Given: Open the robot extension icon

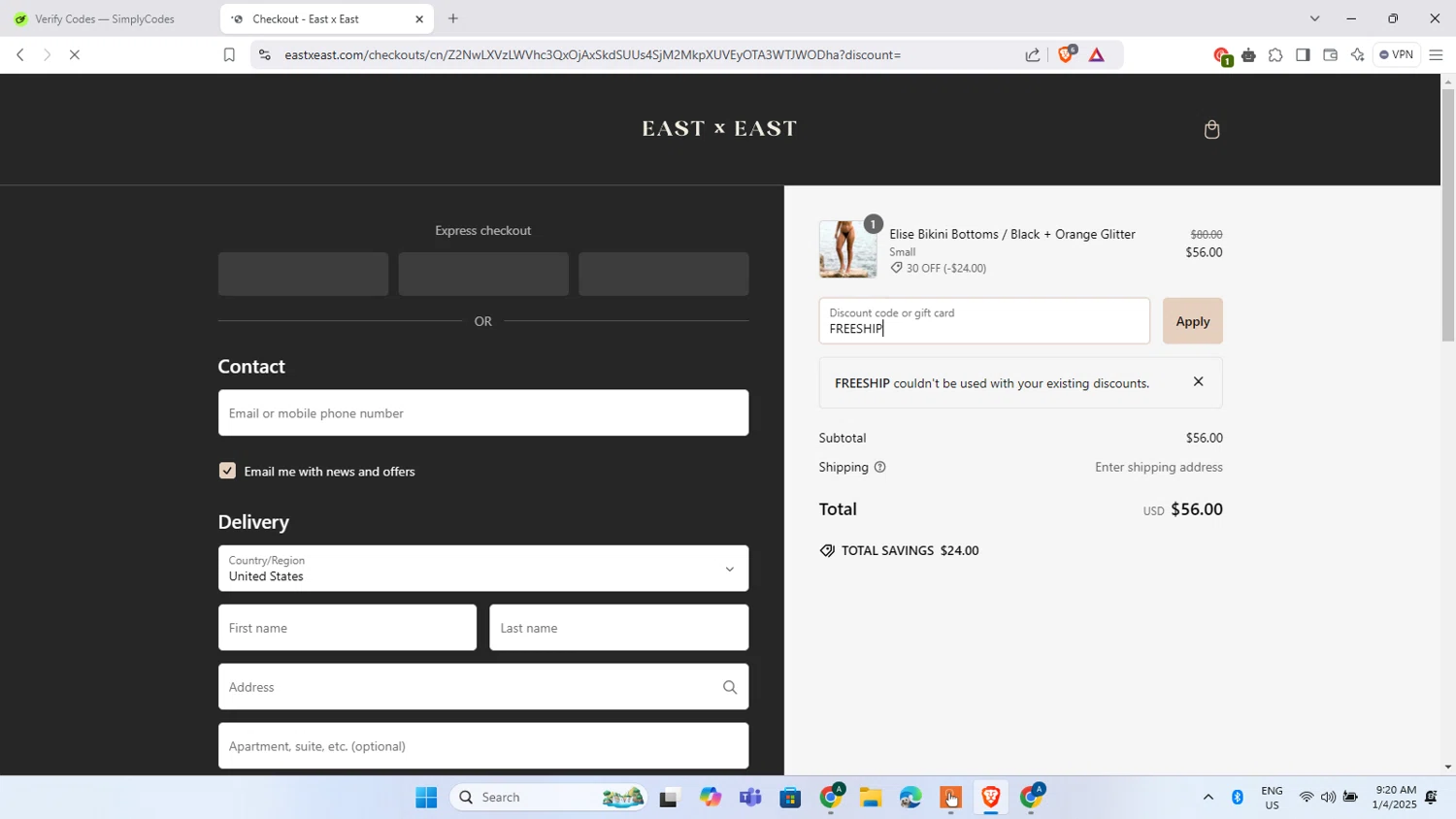Looking at the screenshot, I should (x=1248, y=54).
